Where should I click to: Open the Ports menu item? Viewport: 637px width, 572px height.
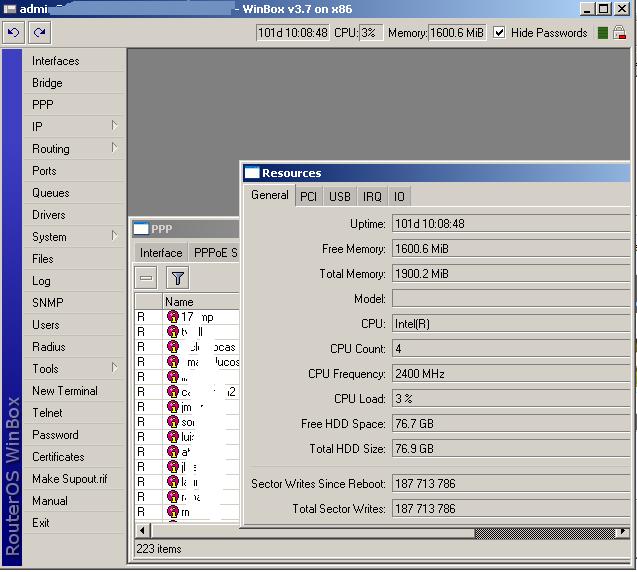44,171
